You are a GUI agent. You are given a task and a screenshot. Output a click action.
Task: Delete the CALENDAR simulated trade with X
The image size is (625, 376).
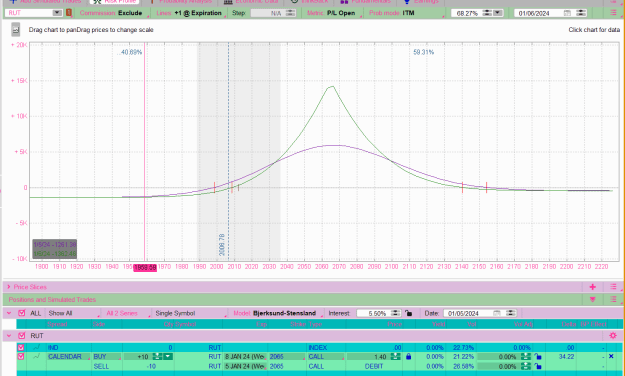[611, 356]
